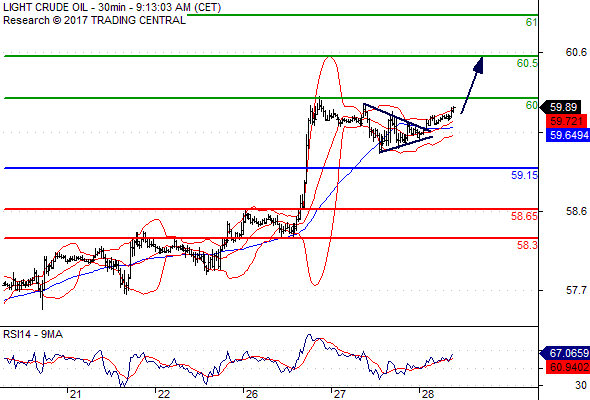Viewport: 590px width, 400px height.
Task: Click the triangle consolidation pattern drawing
Action: 399,128
